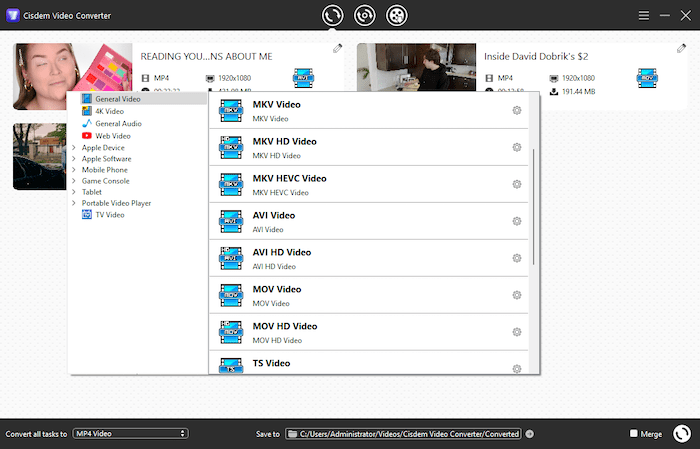
Task: Open settings gear for AVI Video
Action: pyautogui.click(x=517, y=221)
